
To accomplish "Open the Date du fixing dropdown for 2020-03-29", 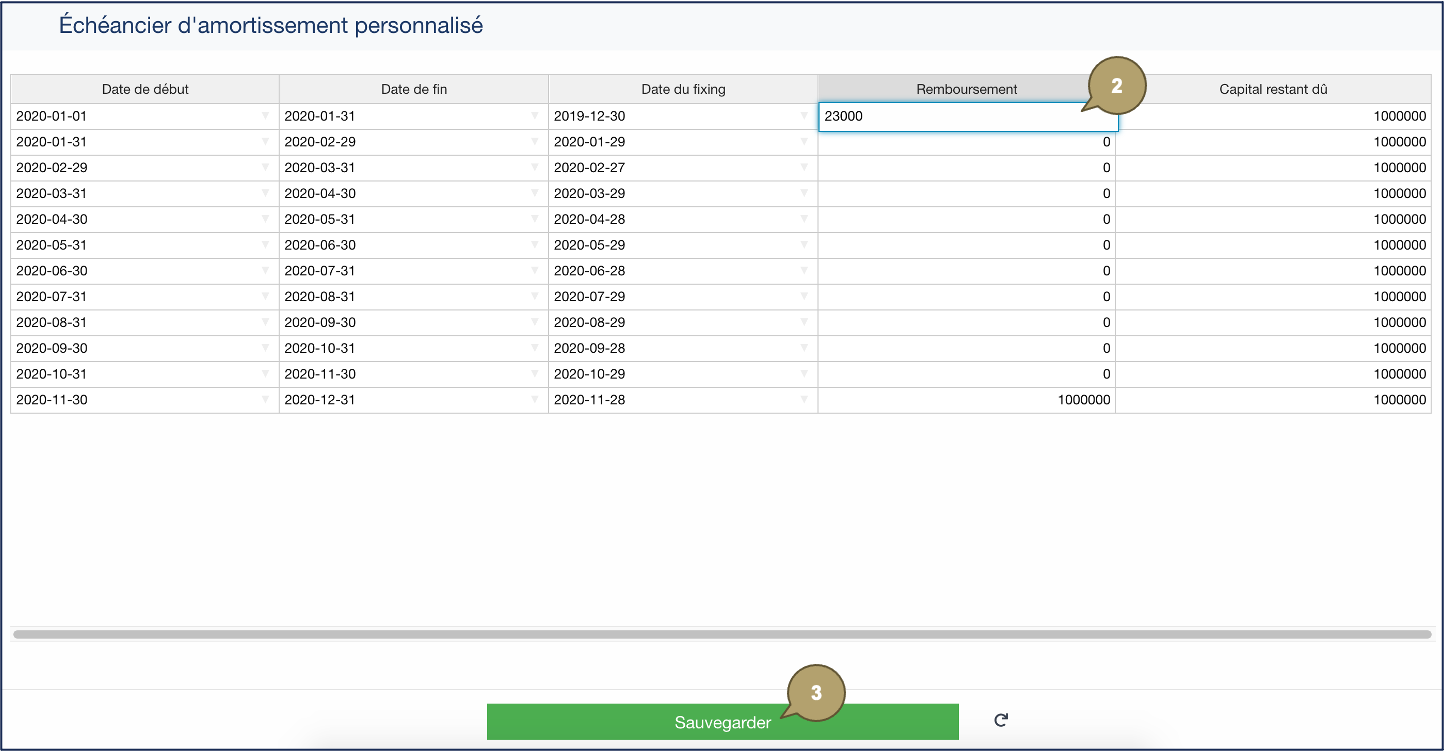I will (806, 193).
